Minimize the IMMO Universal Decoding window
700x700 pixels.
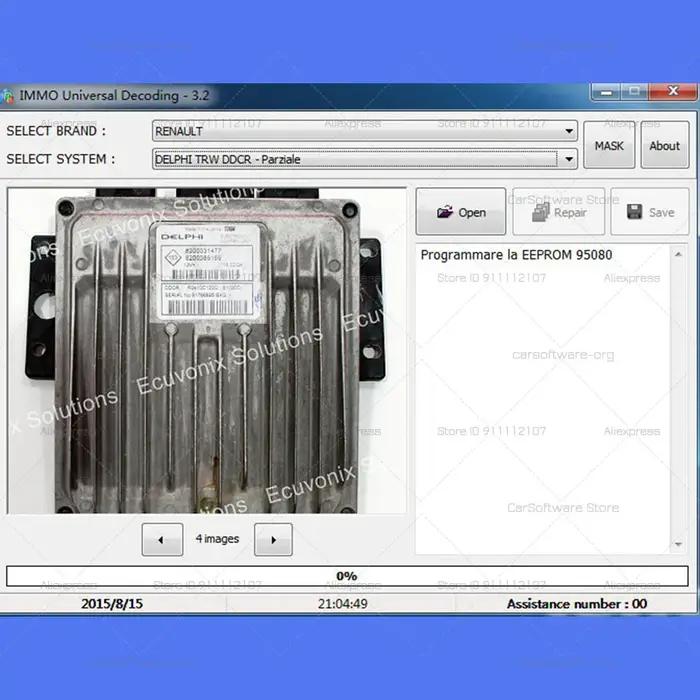(605, 92)
